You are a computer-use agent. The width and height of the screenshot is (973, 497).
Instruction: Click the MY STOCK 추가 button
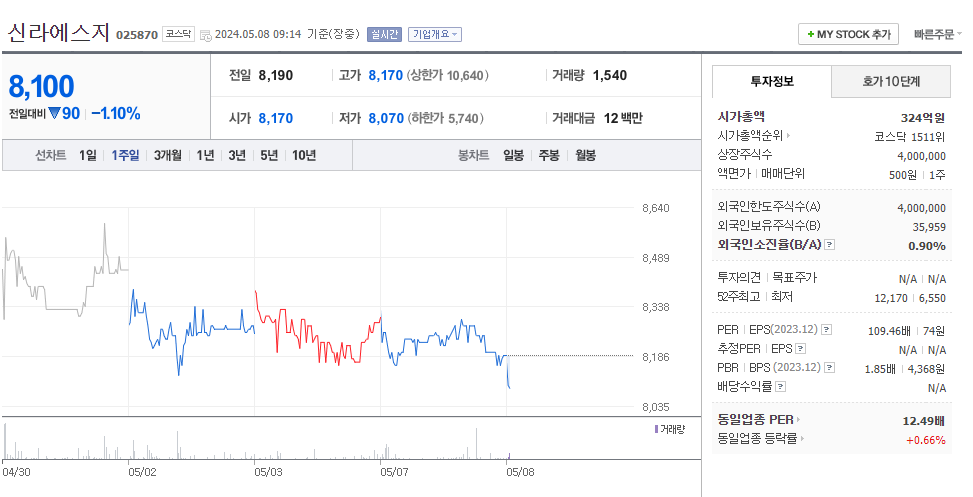tap(848, 35)
